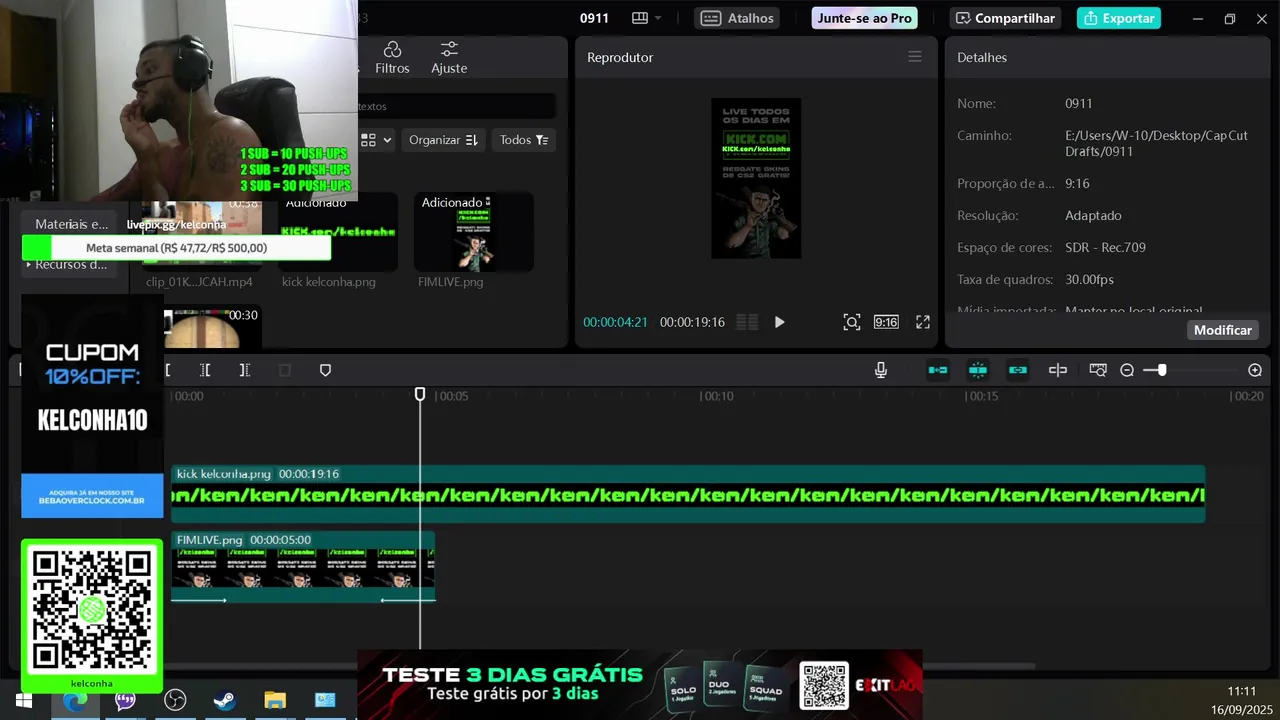Toggle auto snapping on timeline
Viewport: 1280px width, 720px height.
978,370
